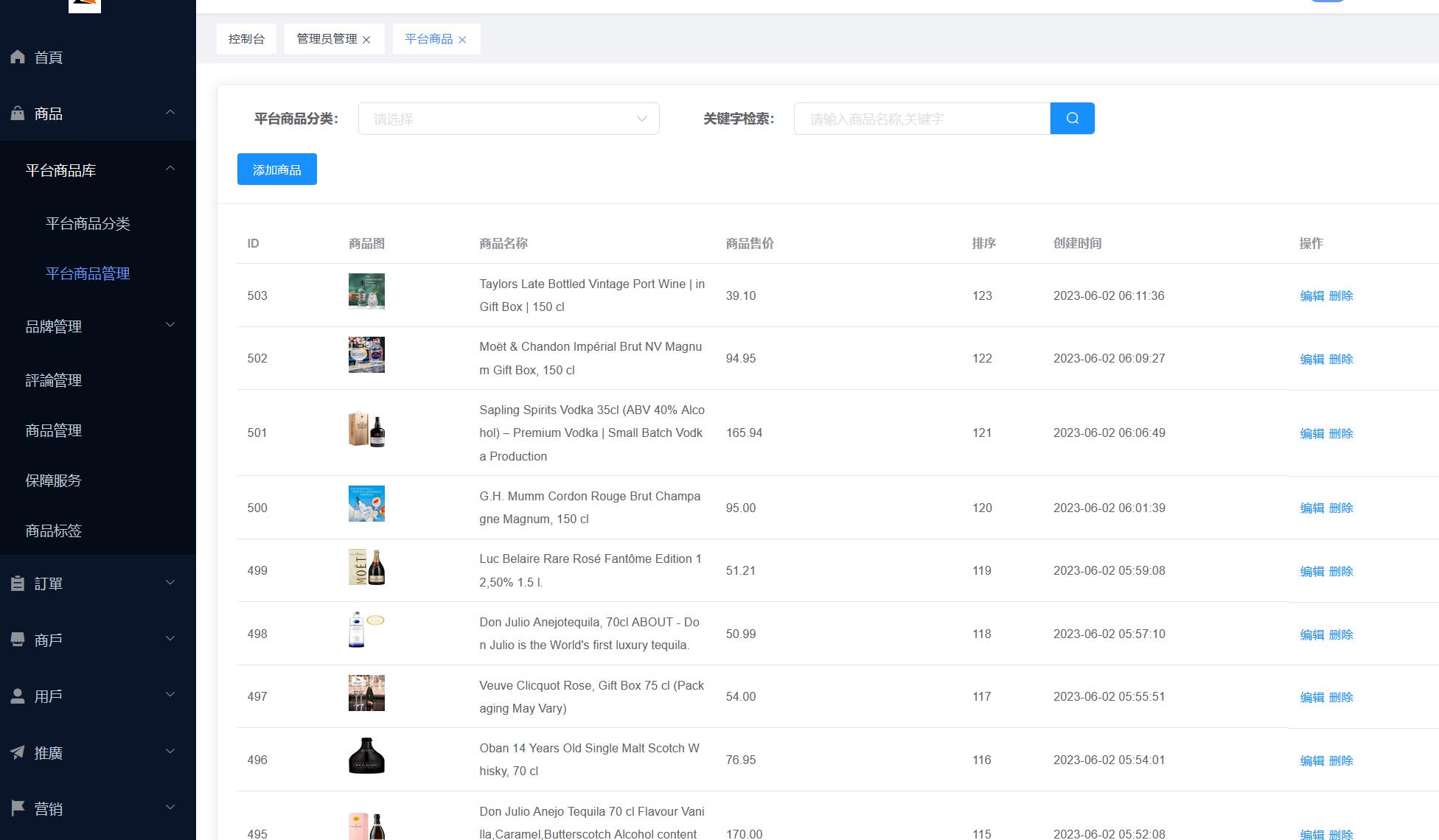This screenshot has width=1439, height=840.
Task: Open the Moët & Chandon product thumbnail
Action: [366, 354]
